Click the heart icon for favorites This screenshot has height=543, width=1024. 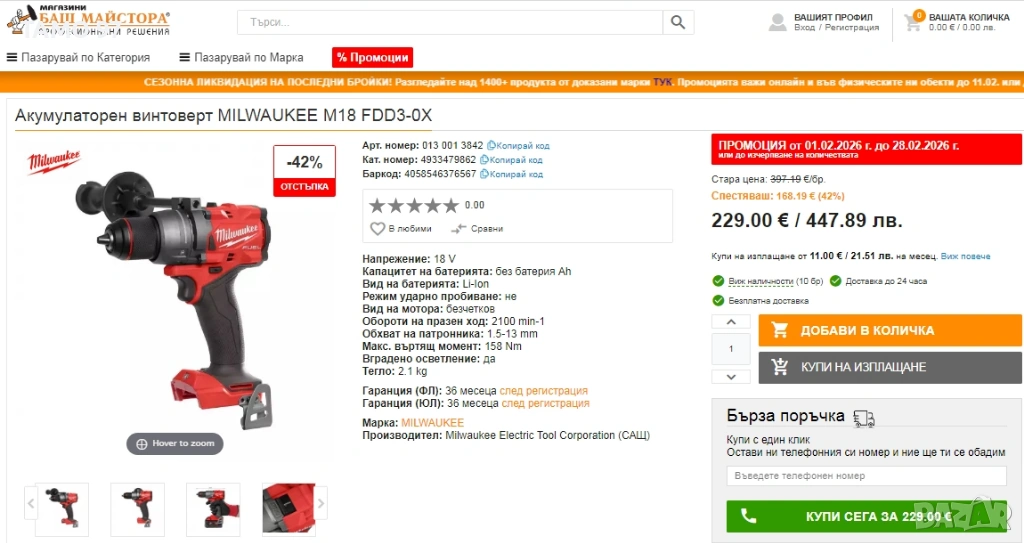pos(377,229)
